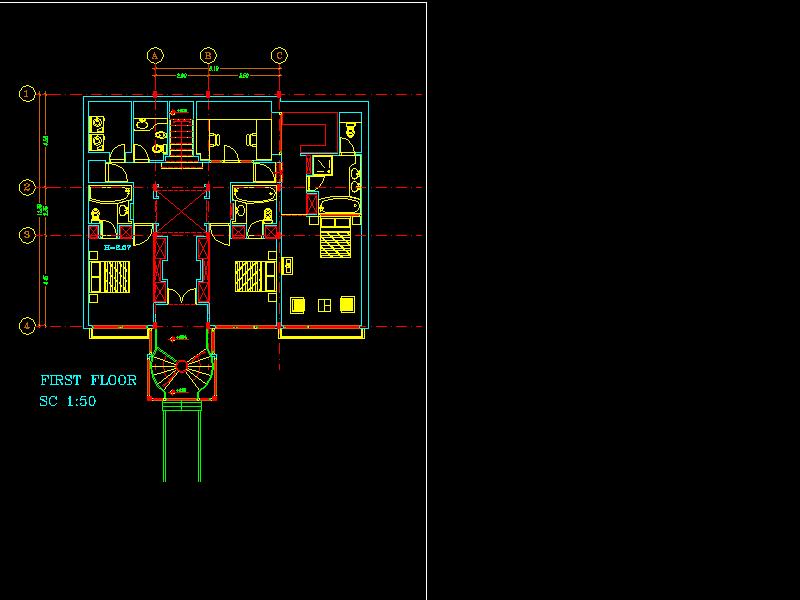Screen dimensions: 800x600
Task: Select the bed in the middle bedroom
Action: pyautogui.click(x=255, y=277)
